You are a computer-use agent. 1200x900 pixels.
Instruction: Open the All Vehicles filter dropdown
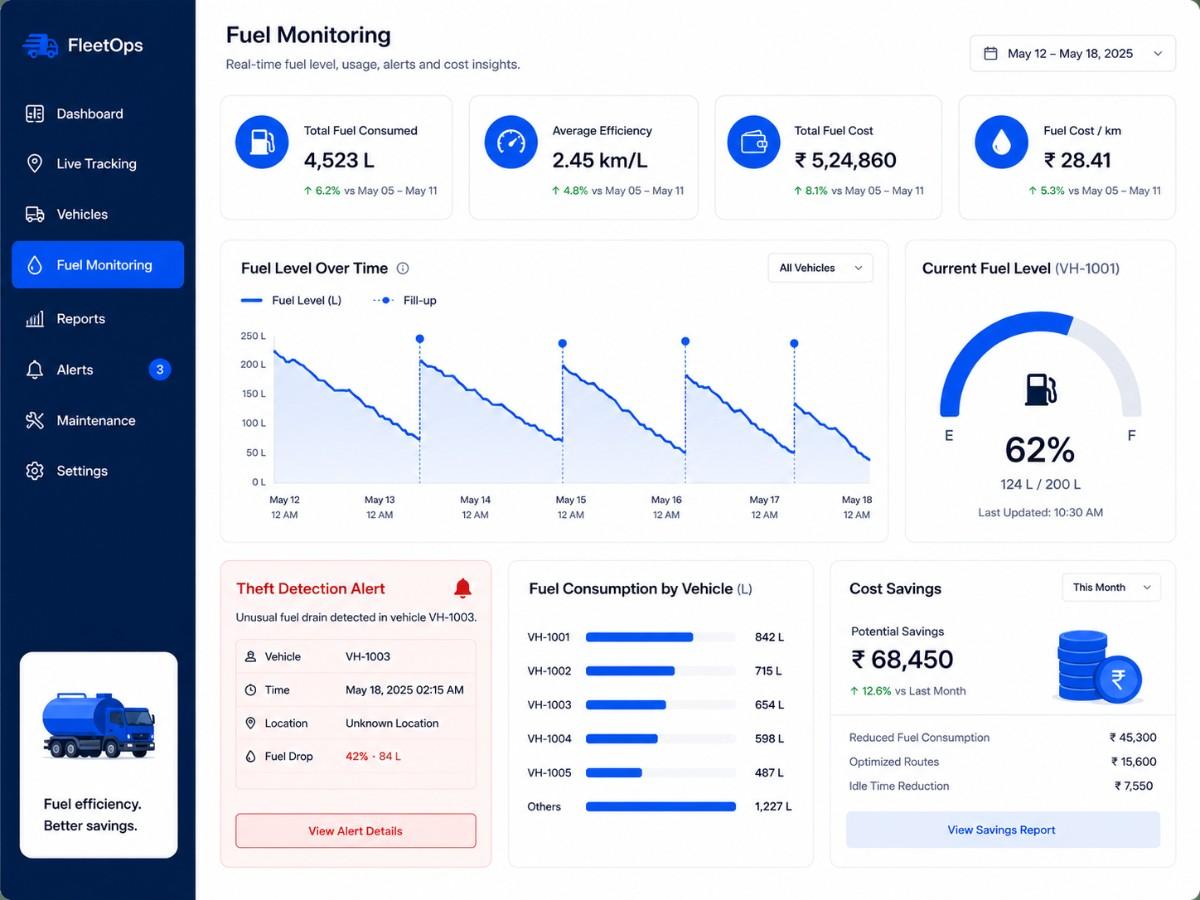point(820,268)
